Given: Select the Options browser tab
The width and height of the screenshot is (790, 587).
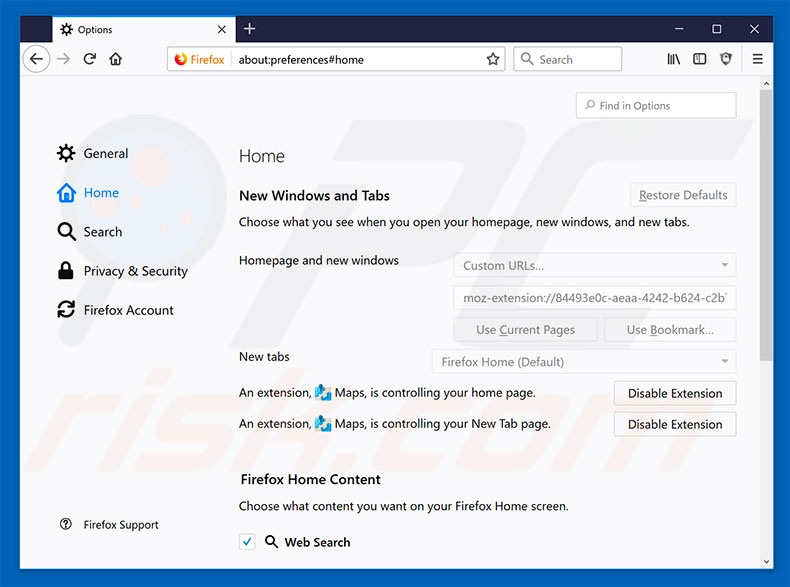Looking at the screenshot, I should [144, 29].
